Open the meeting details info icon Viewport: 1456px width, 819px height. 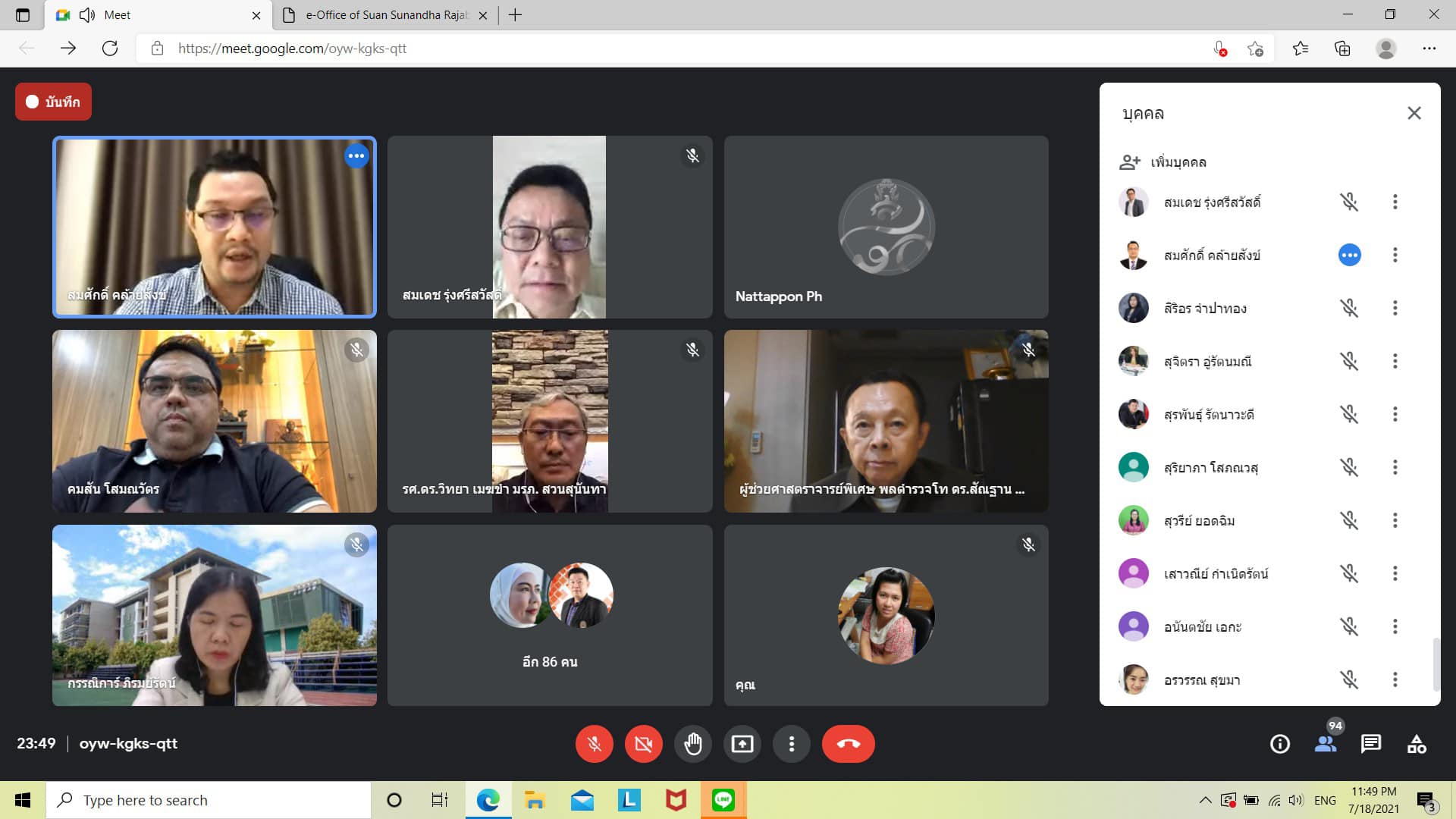(1280, 744)
